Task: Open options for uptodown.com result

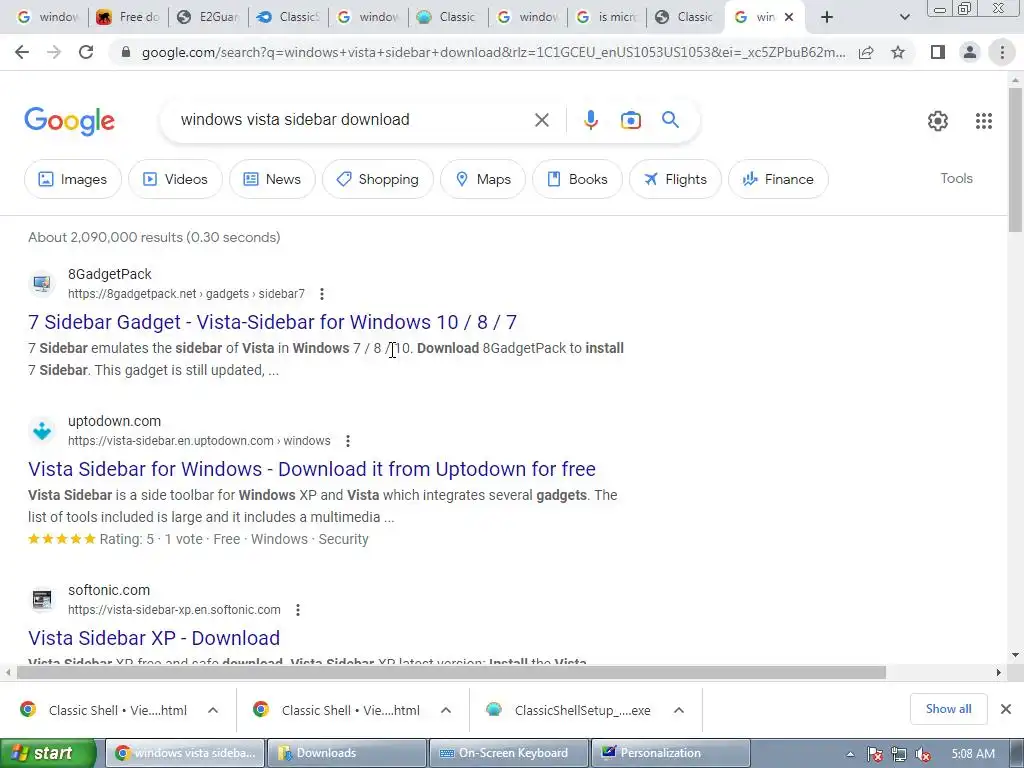Action: [347, 441]
